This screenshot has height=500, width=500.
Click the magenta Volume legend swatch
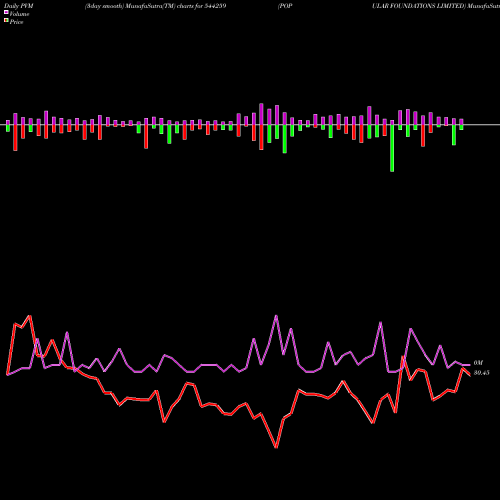(x=6, y=12)
